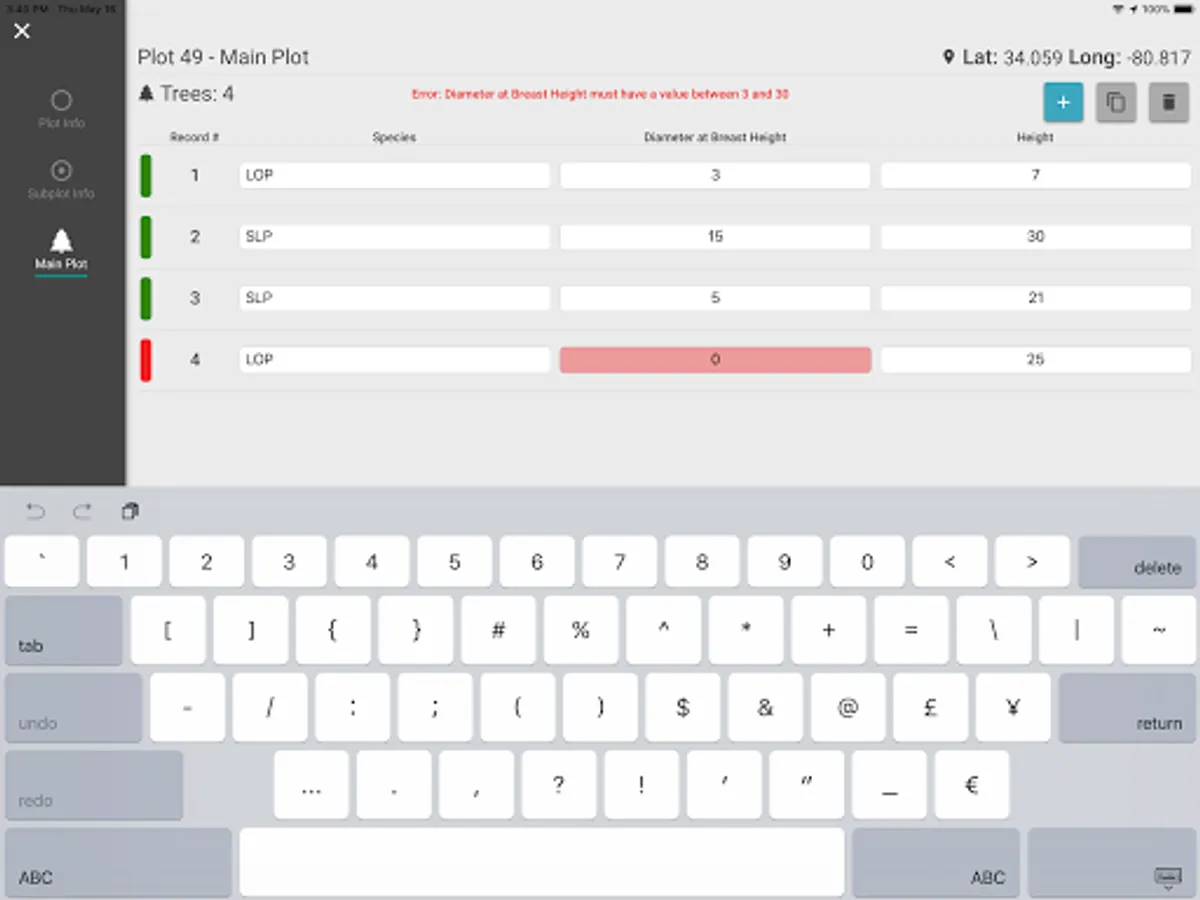Tap the space bar

[x=542, y=862]
